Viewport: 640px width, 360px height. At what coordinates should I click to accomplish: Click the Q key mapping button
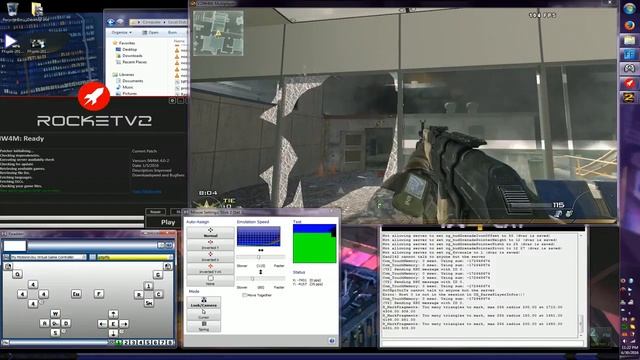[17, 274]
